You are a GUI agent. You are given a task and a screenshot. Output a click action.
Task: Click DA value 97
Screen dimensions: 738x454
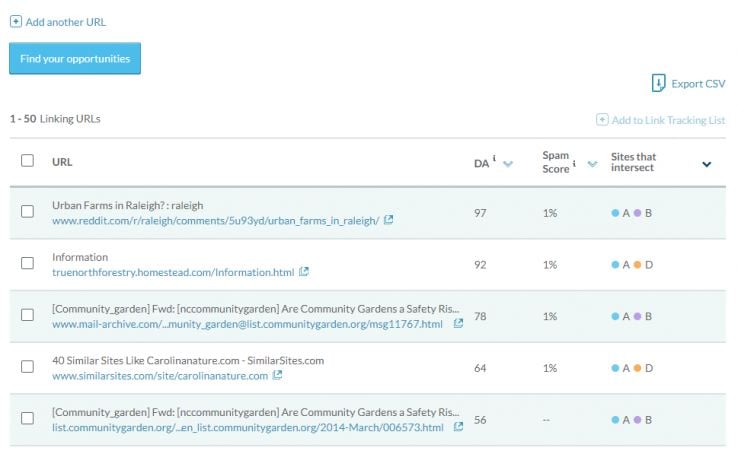point(480,213)
